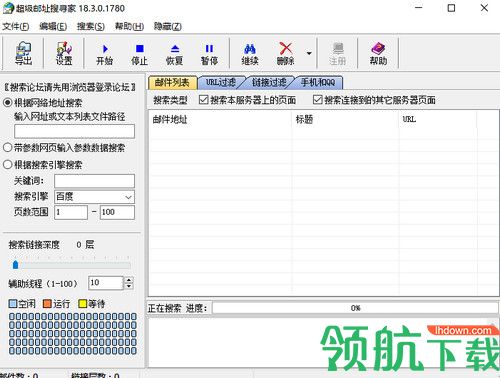Click the 导出 export toolbar icon
The height and width of the screenshot is (378, 500).
pos(23,53)
